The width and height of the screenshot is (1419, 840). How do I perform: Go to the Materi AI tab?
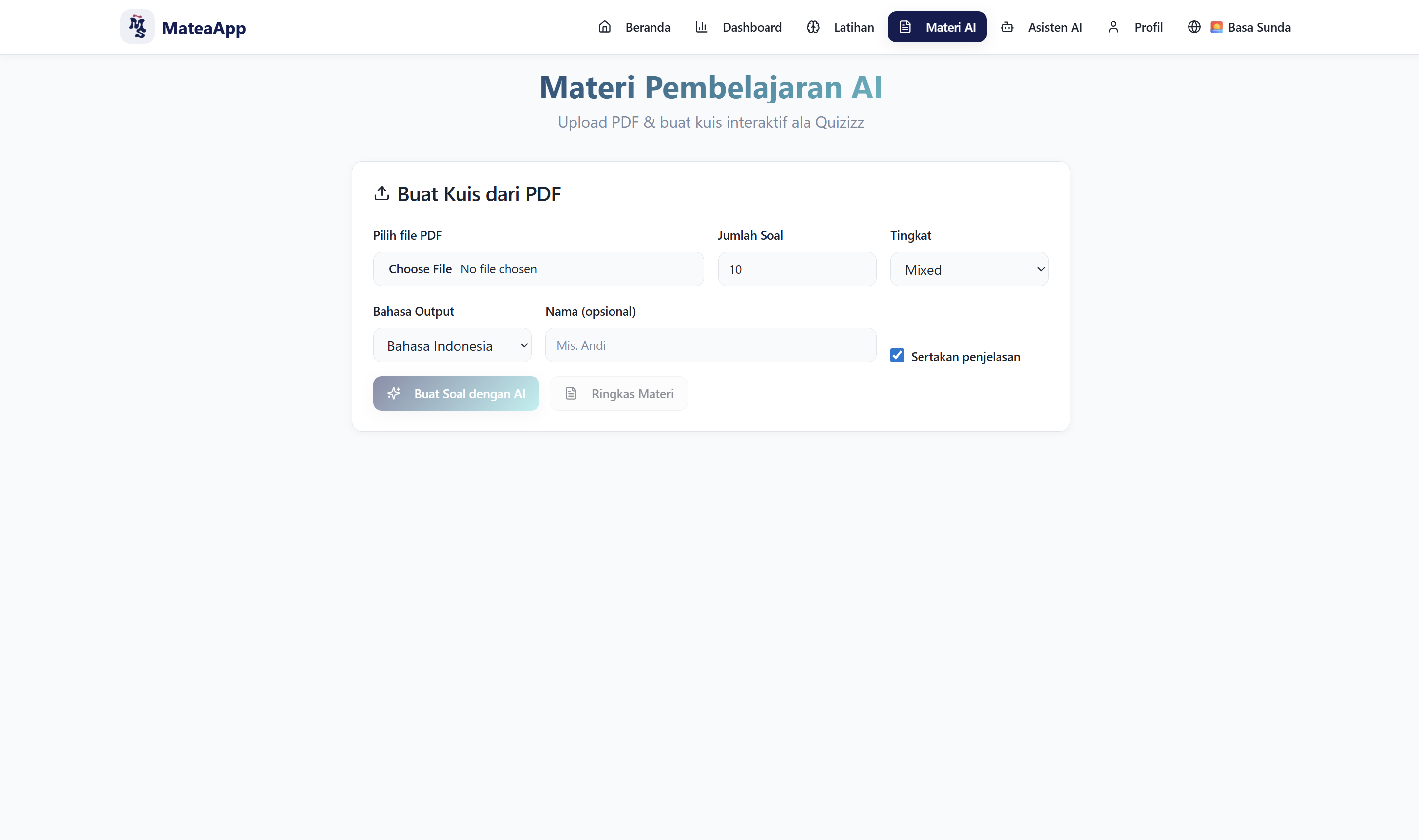pyautogui.click(x=937, y=27)
